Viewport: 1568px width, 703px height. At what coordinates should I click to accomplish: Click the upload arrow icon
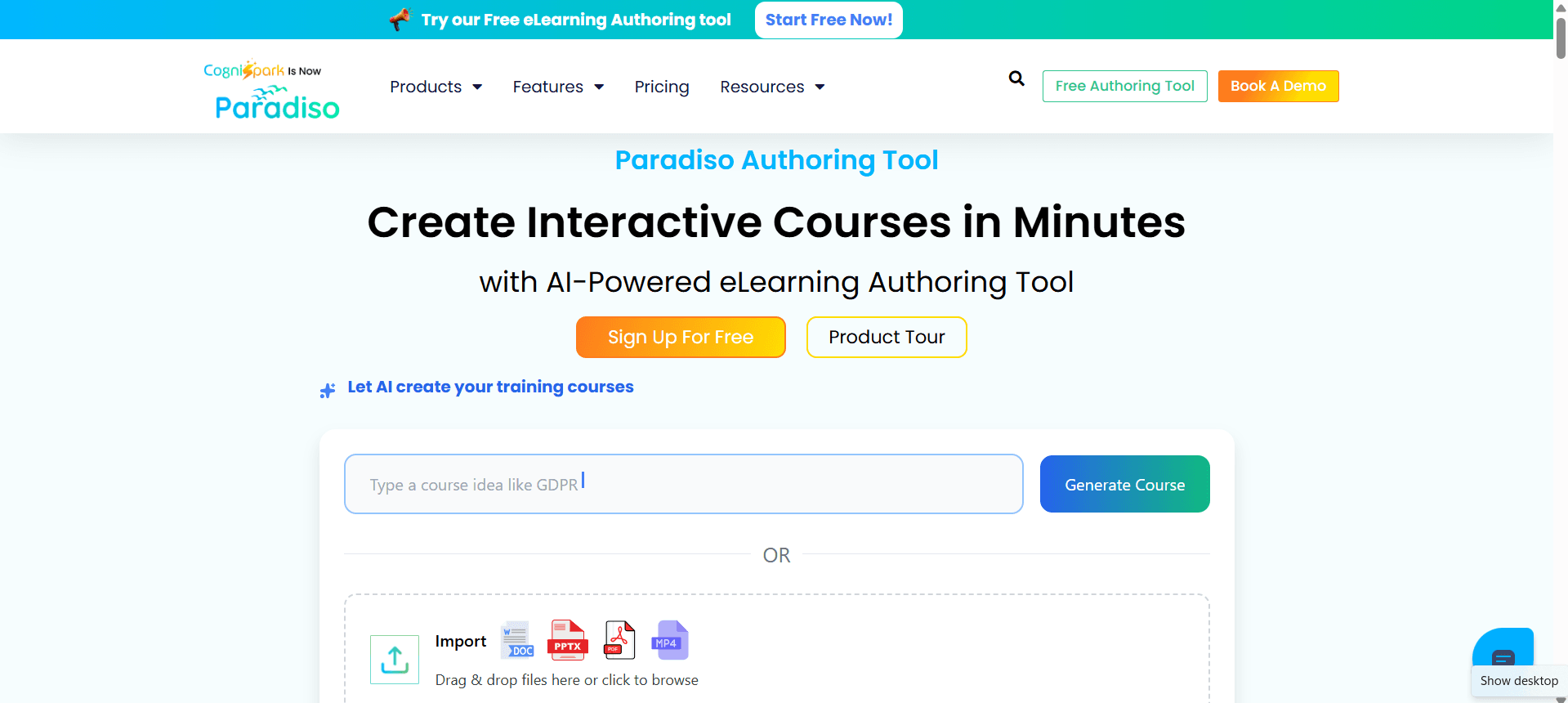click(395, 660)
